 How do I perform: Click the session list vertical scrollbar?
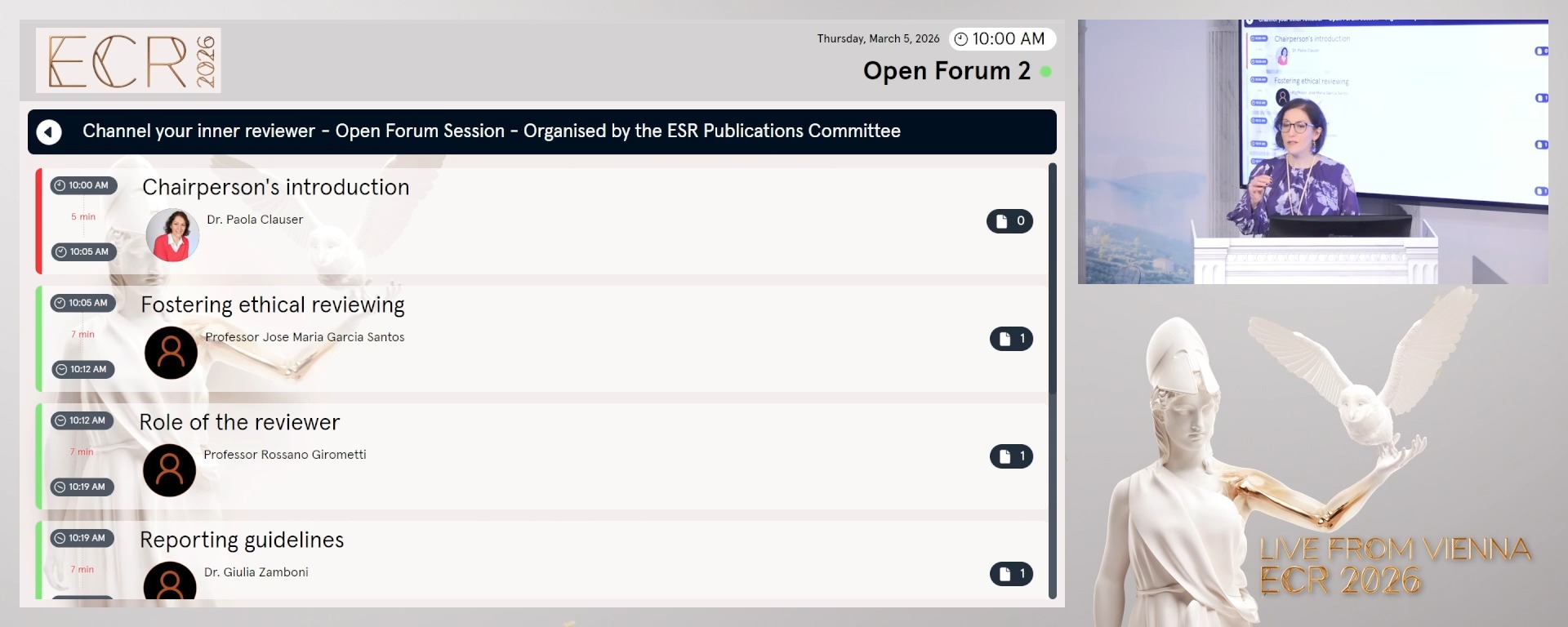[1053, 380]
